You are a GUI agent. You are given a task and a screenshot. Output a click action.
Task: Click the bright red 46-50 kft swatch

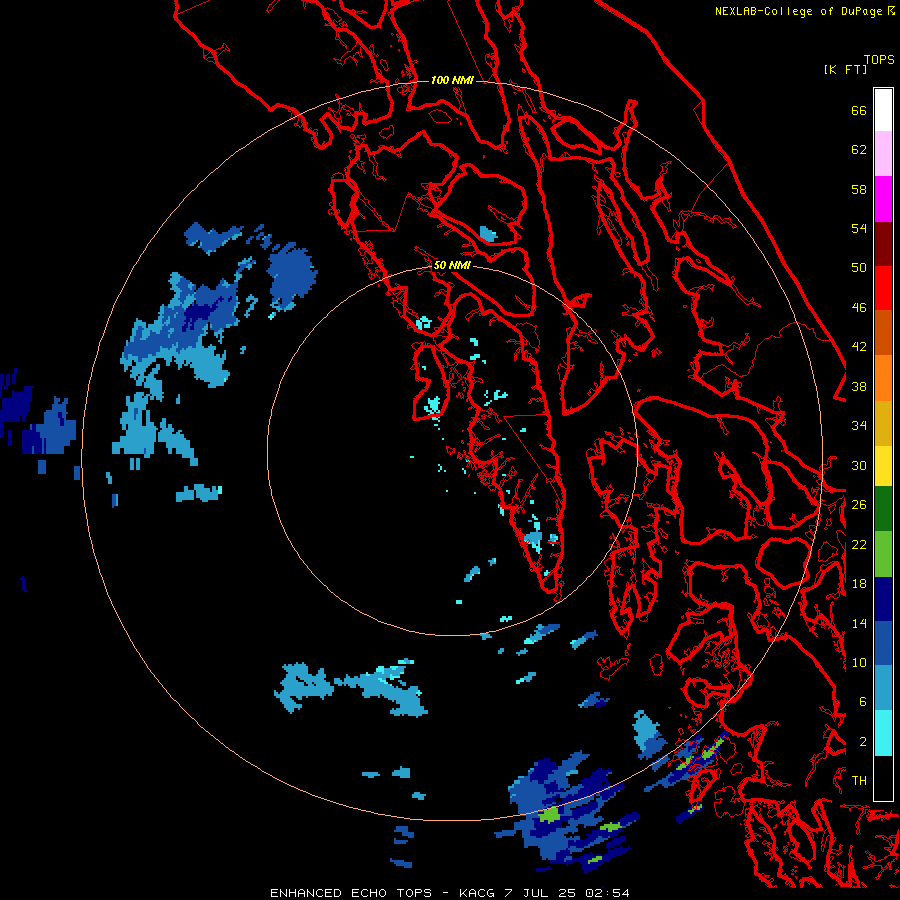pyautogui.click(x=883, y=288)
